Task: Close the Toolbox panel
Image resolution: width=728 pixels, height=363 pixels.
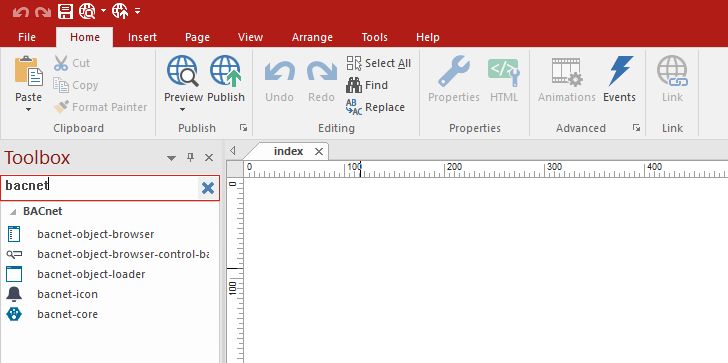Action: point(209,158)
